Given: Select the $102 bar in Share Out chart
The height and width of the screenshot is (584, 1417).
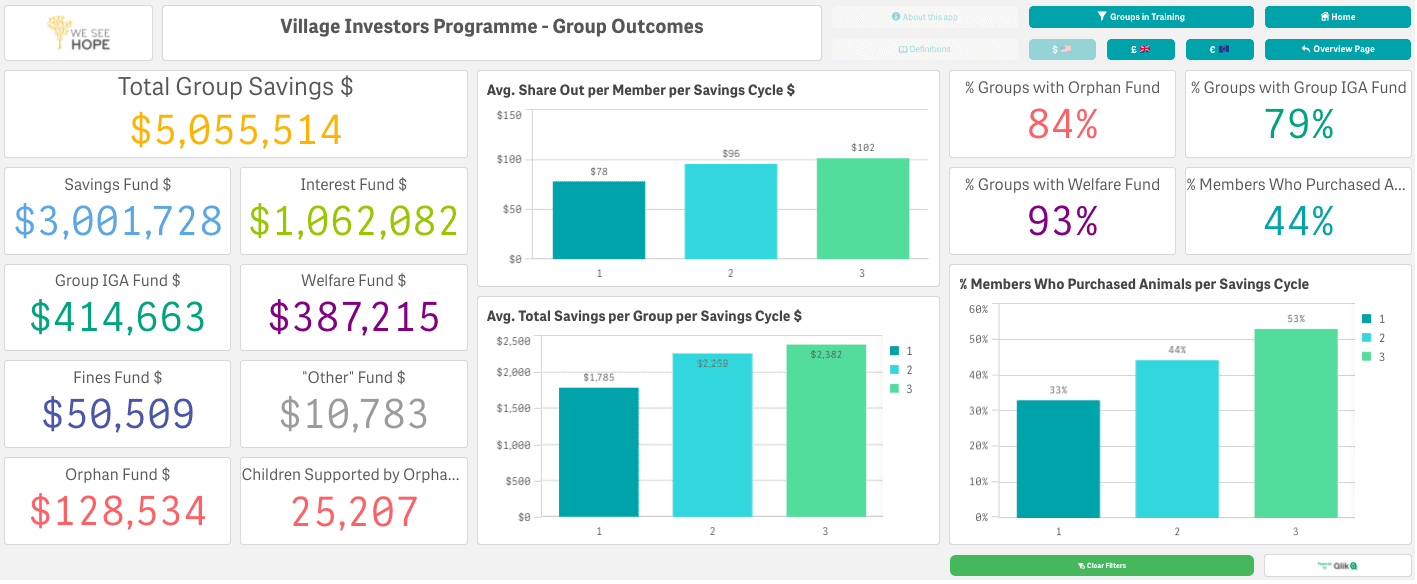Looking at the screenshot, I should pos(863,208).
